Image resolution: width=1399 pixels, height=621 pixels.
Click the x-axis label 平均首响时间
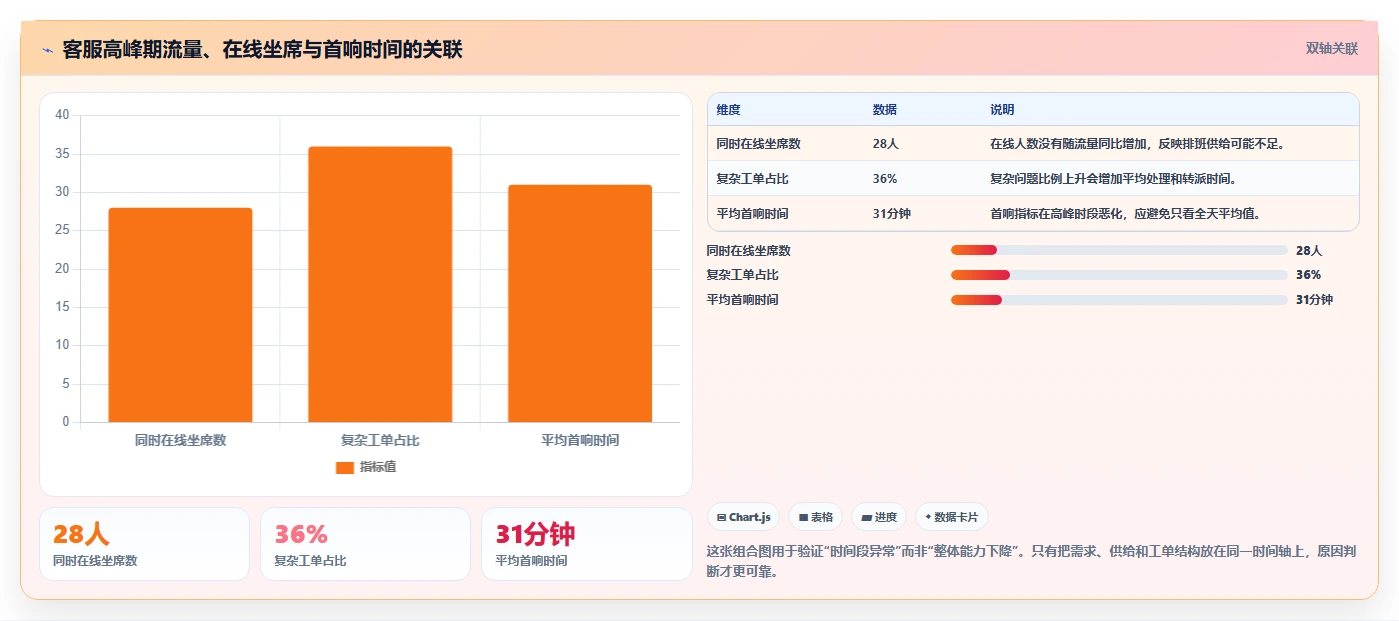click(580, 440)
